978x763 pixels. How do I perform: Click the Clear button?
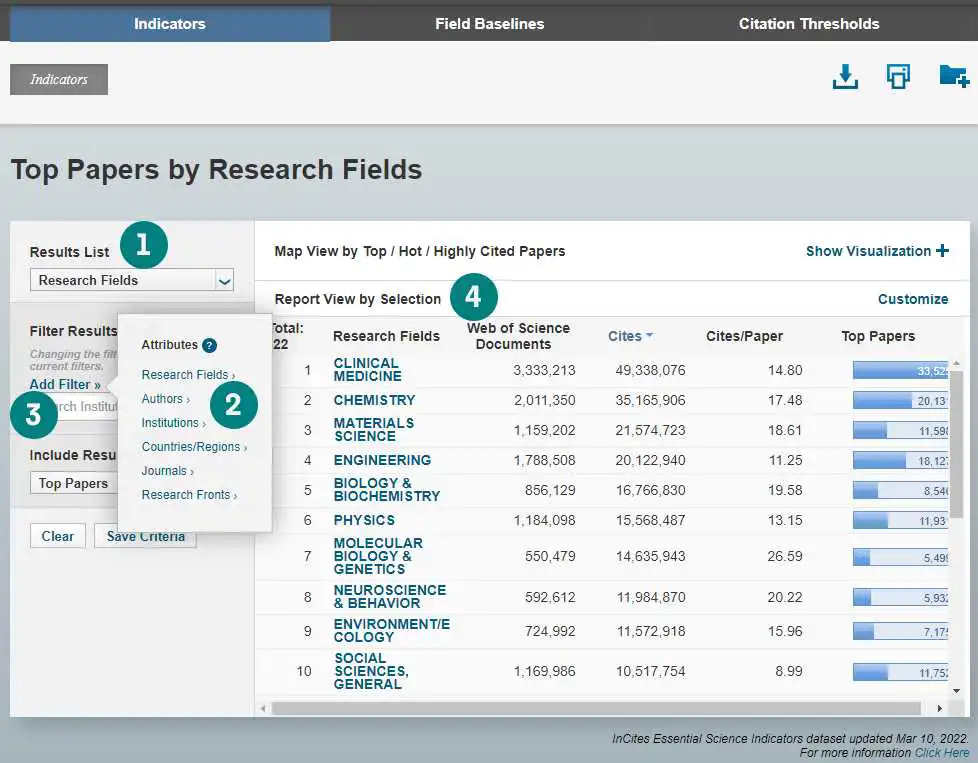click(x=57, y=536)
